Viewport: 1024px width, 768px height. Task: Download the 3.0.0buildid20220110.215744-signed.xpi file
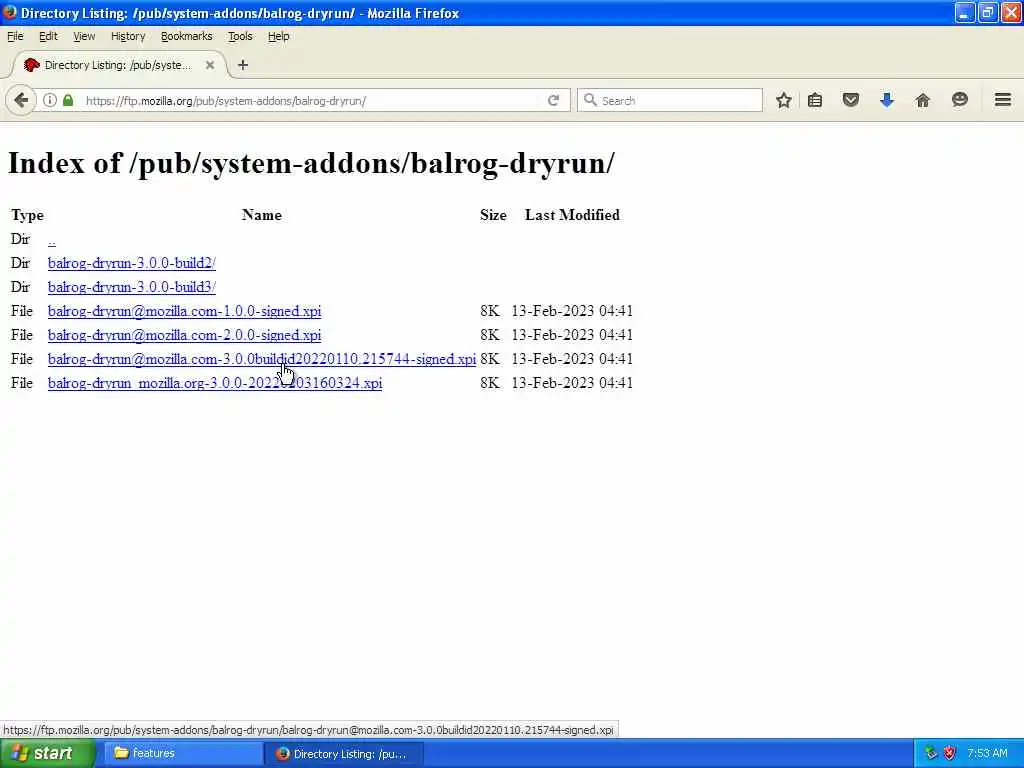pos(262,359)
